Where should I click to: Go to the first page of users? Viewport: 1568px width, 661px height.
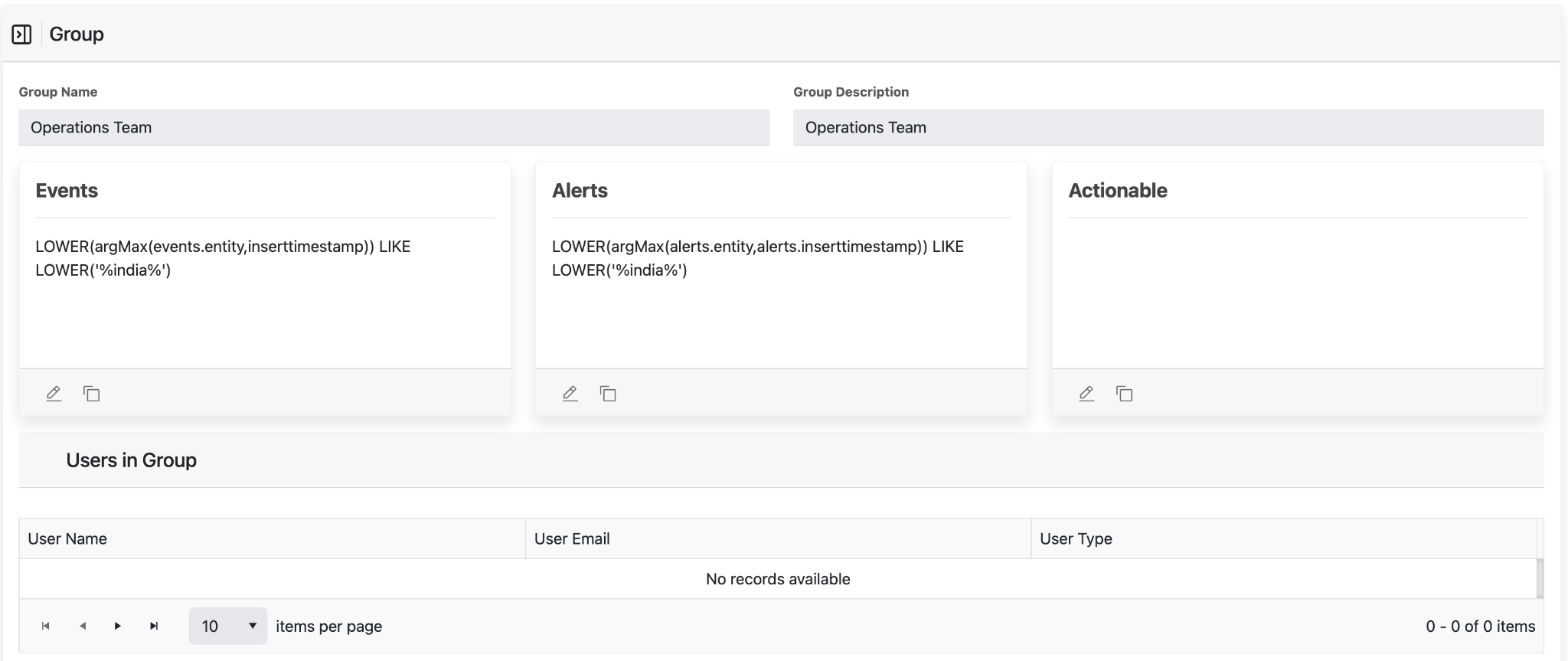46,627
